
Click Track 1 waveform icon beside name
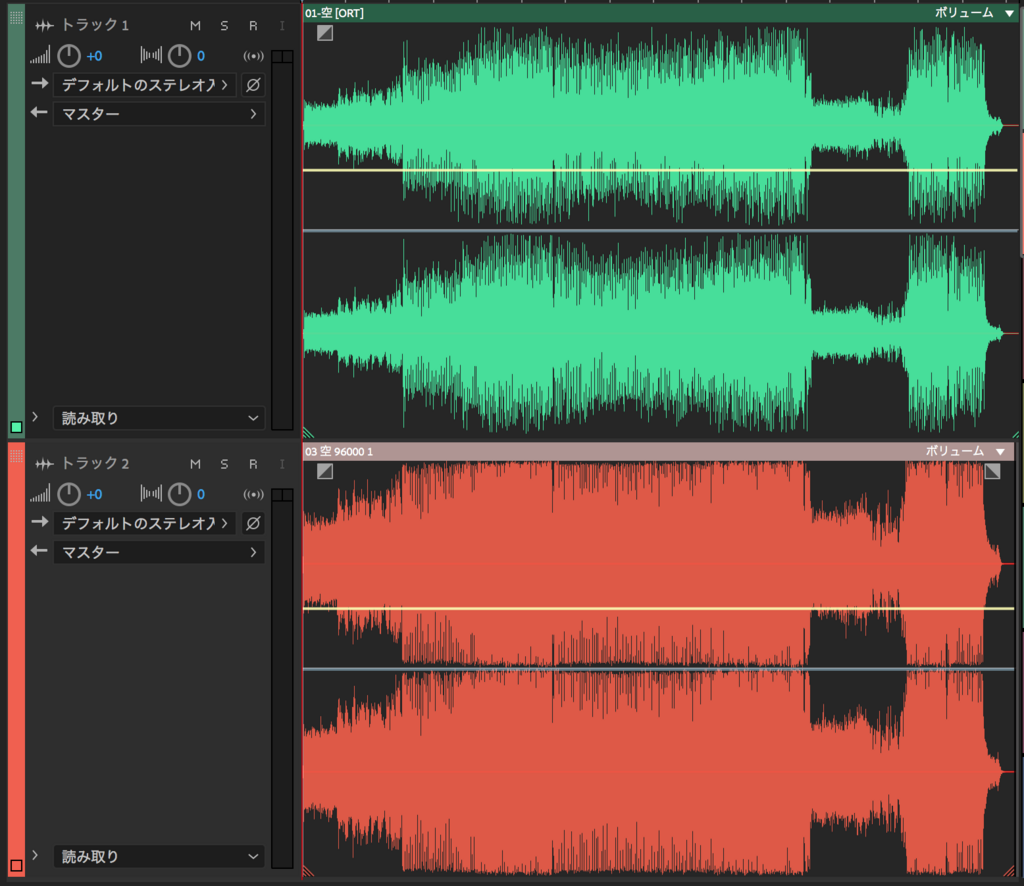[x=44, y=25]
